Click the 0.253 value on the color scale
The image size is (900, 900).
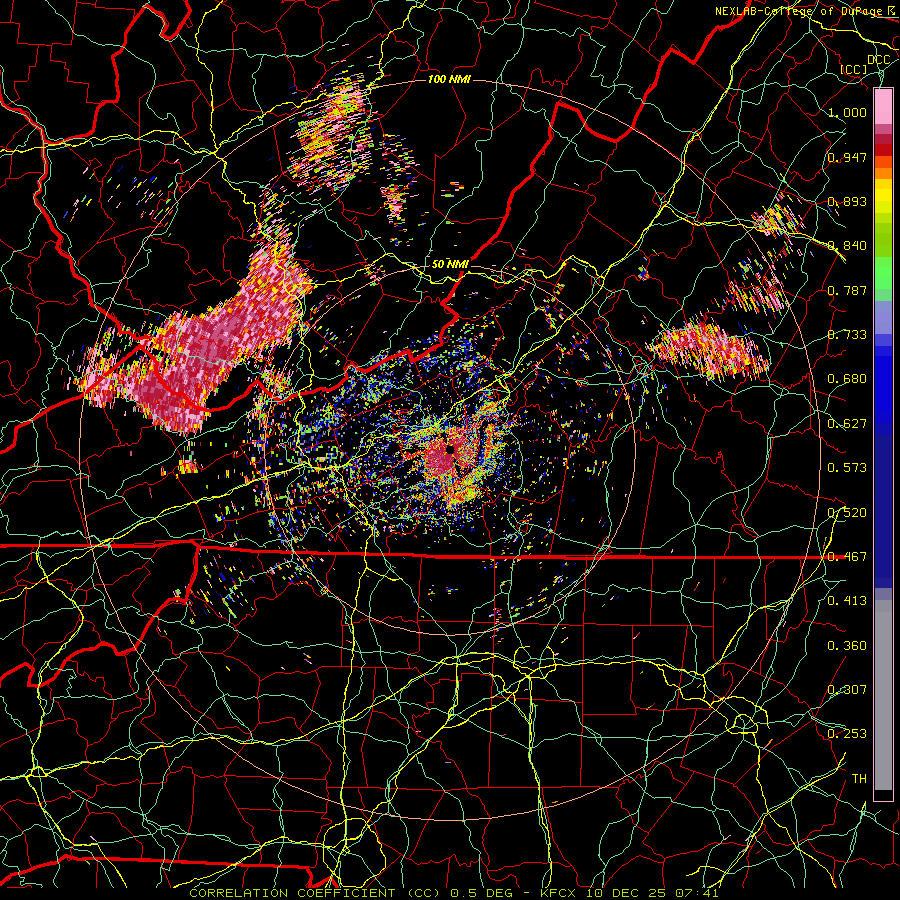click(847, 734)
